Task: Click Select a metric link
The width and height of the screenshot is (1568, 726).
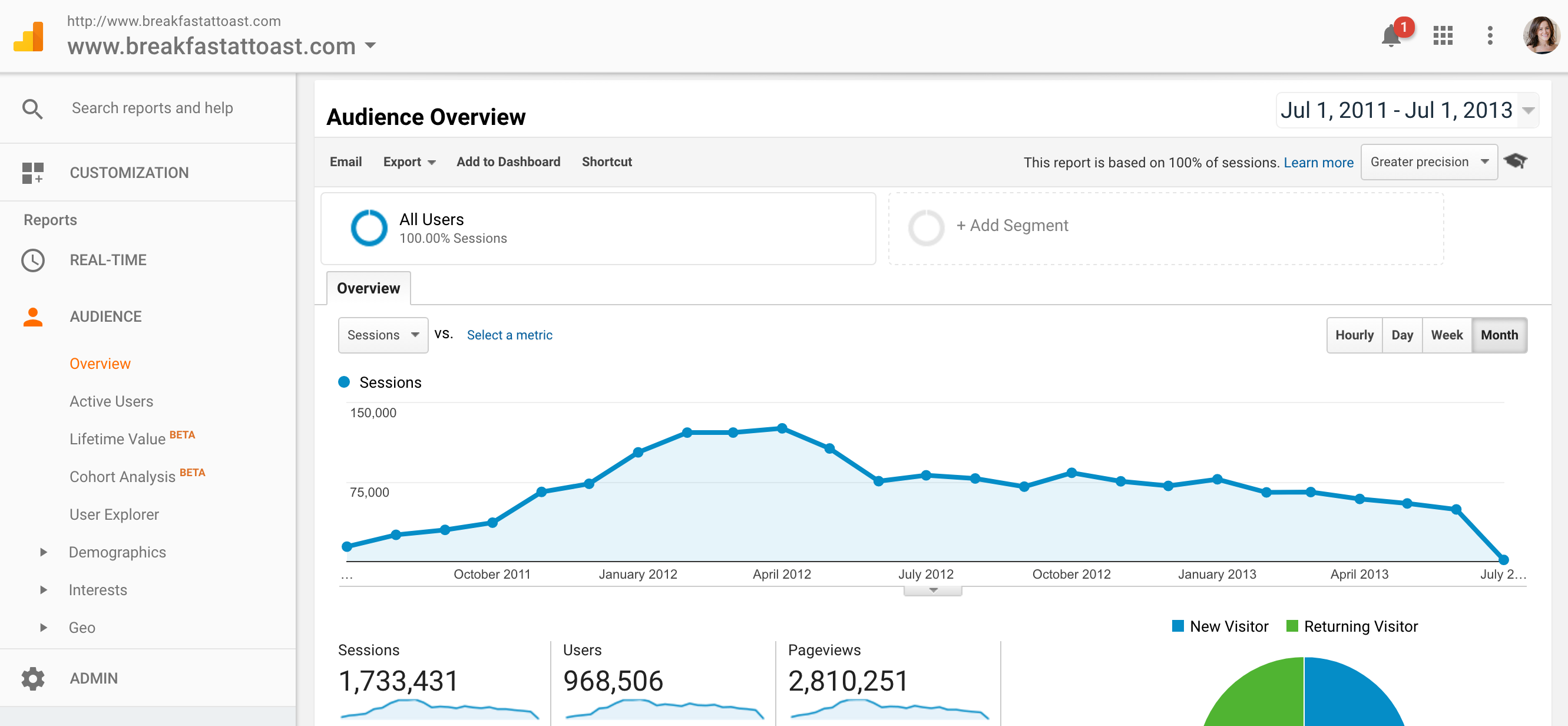Action: point(510,335)
